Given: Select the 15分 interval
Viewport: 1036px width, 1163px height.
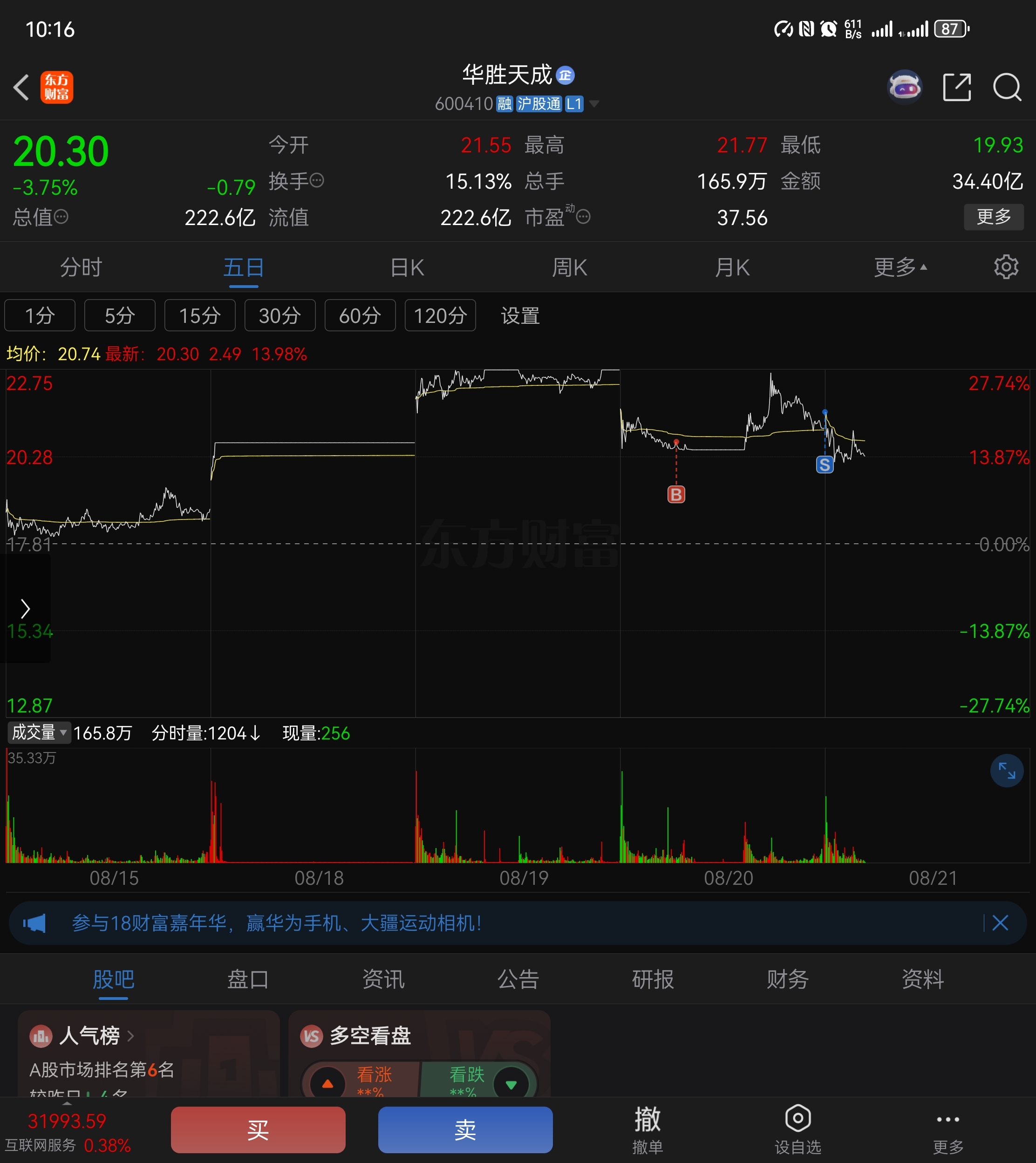Looking at the screenshot, I should [200, 315].
